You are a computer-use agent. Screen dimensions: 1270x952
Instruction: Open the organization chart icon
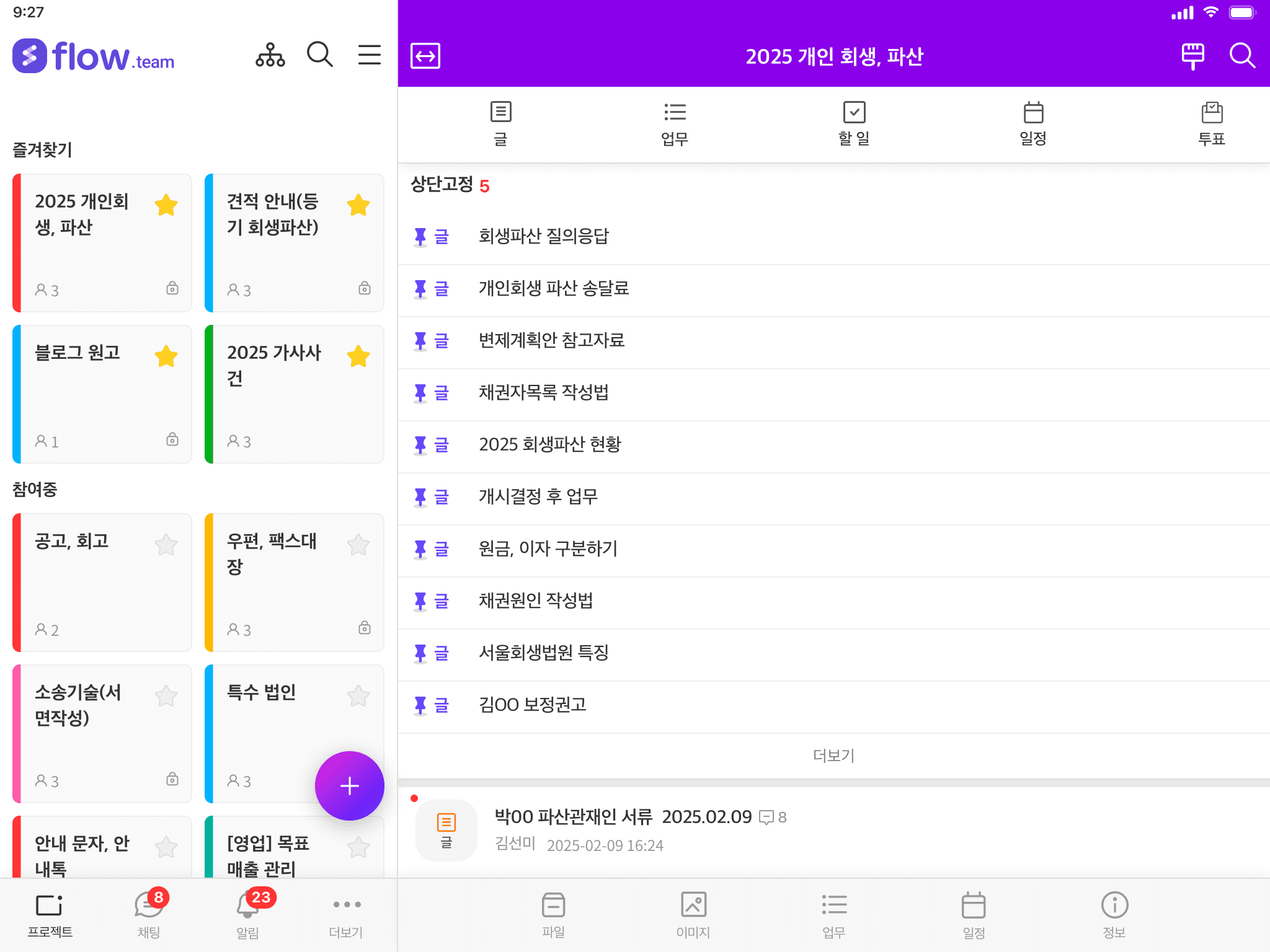tap(270, 55)
